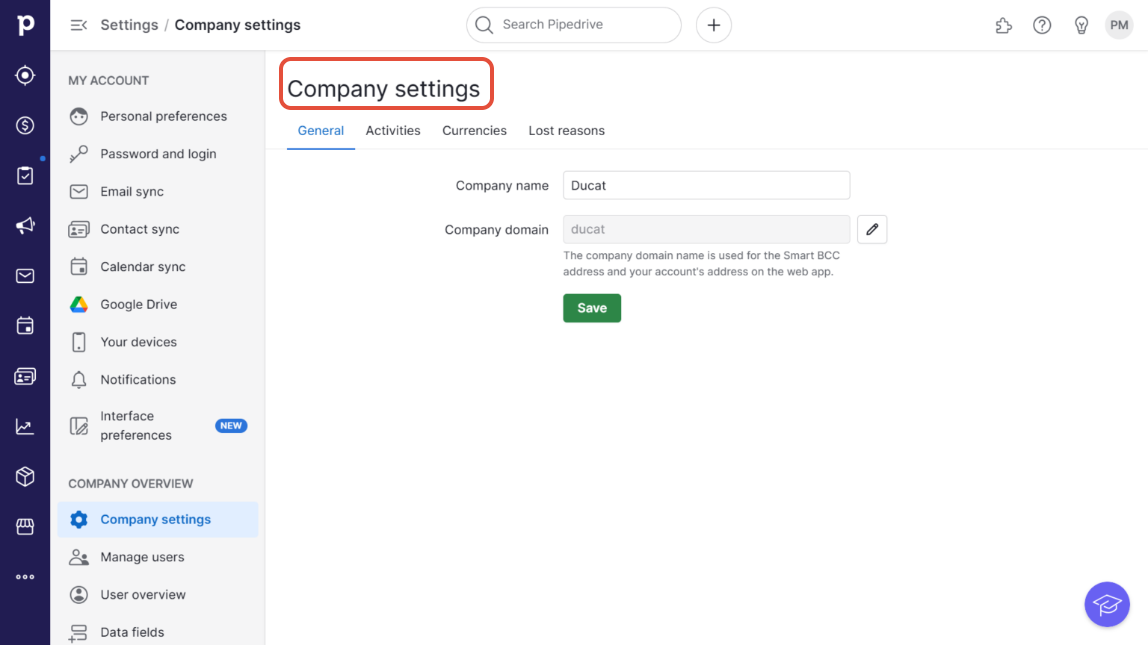
Task: Click the green Save button
Action: tap(592, 308)
